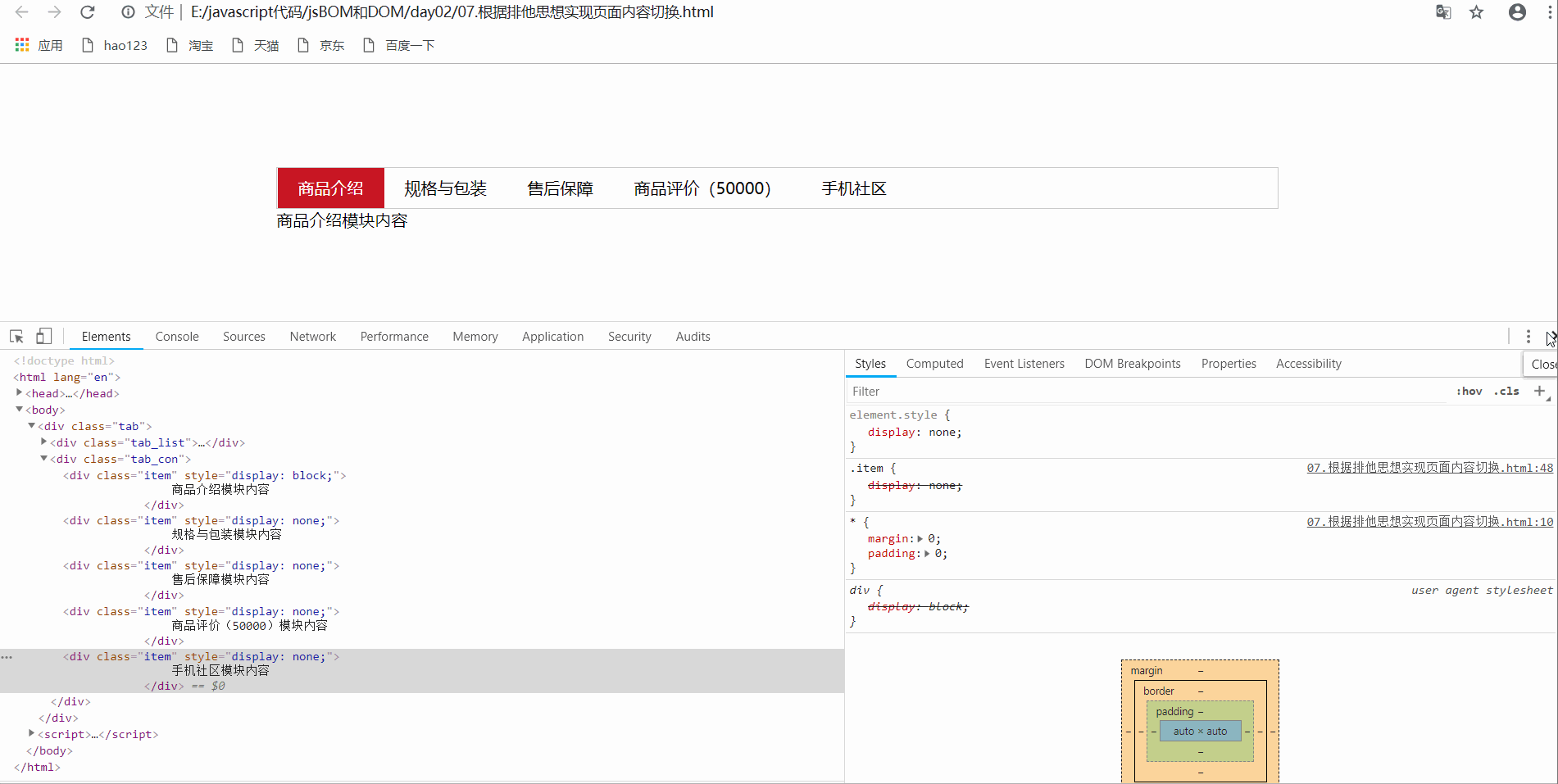Click the browser back arrow
1558x784 pixels.
[x=20, y=11]
